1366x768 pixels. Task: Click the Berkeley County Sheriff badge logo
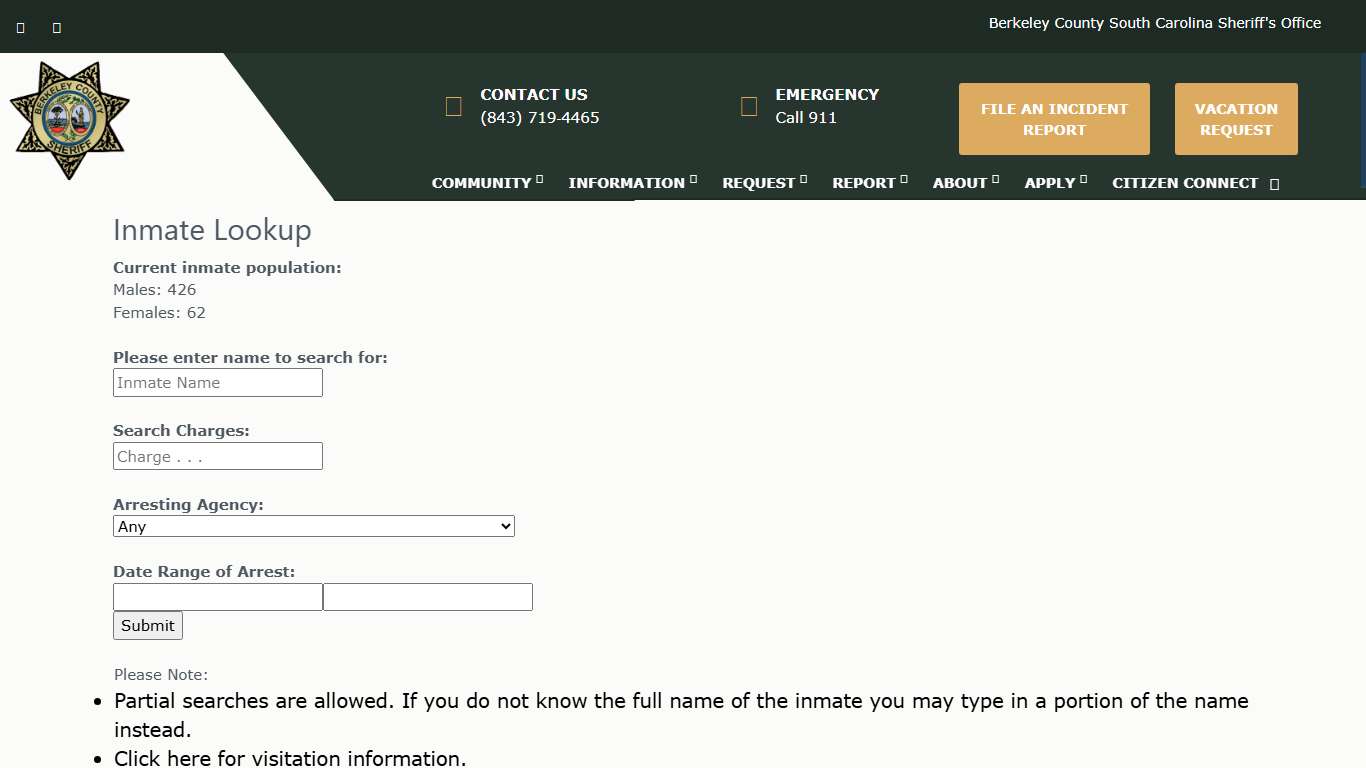(x=69, y=119)
